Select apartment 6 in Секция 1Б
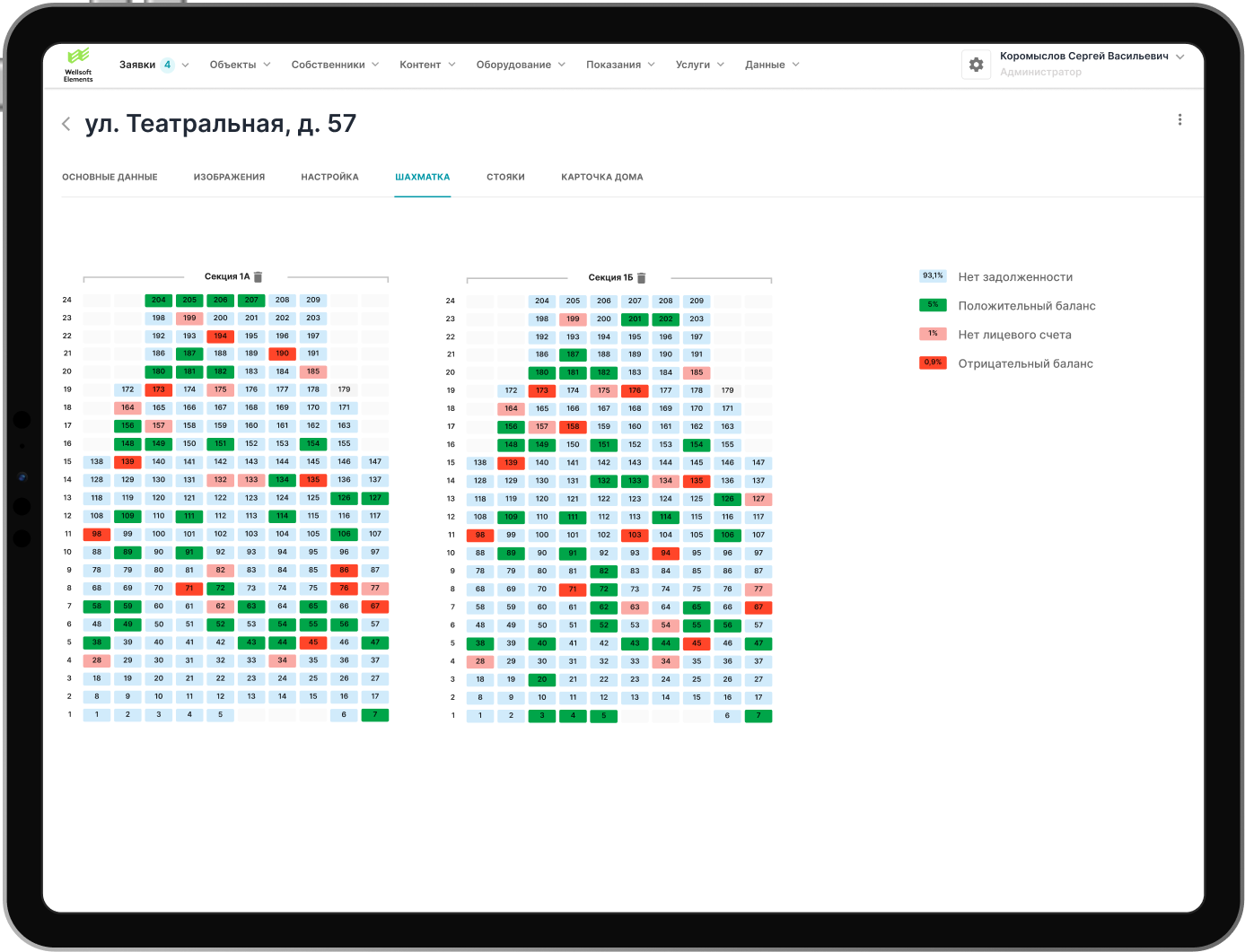Image resolution: width=1245 pixels, height=952 pixels. coord(728,716)
